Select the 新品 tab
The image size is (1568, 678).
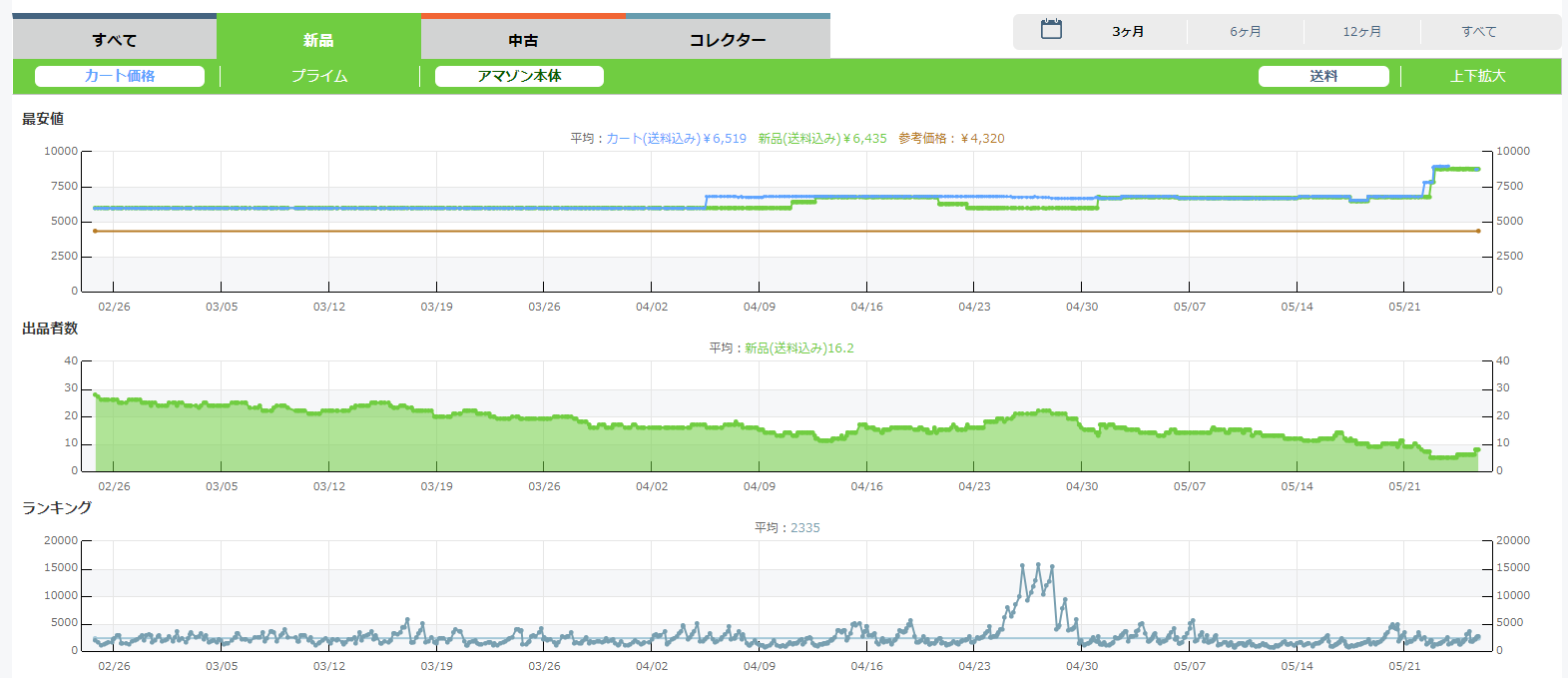point(318,40)
